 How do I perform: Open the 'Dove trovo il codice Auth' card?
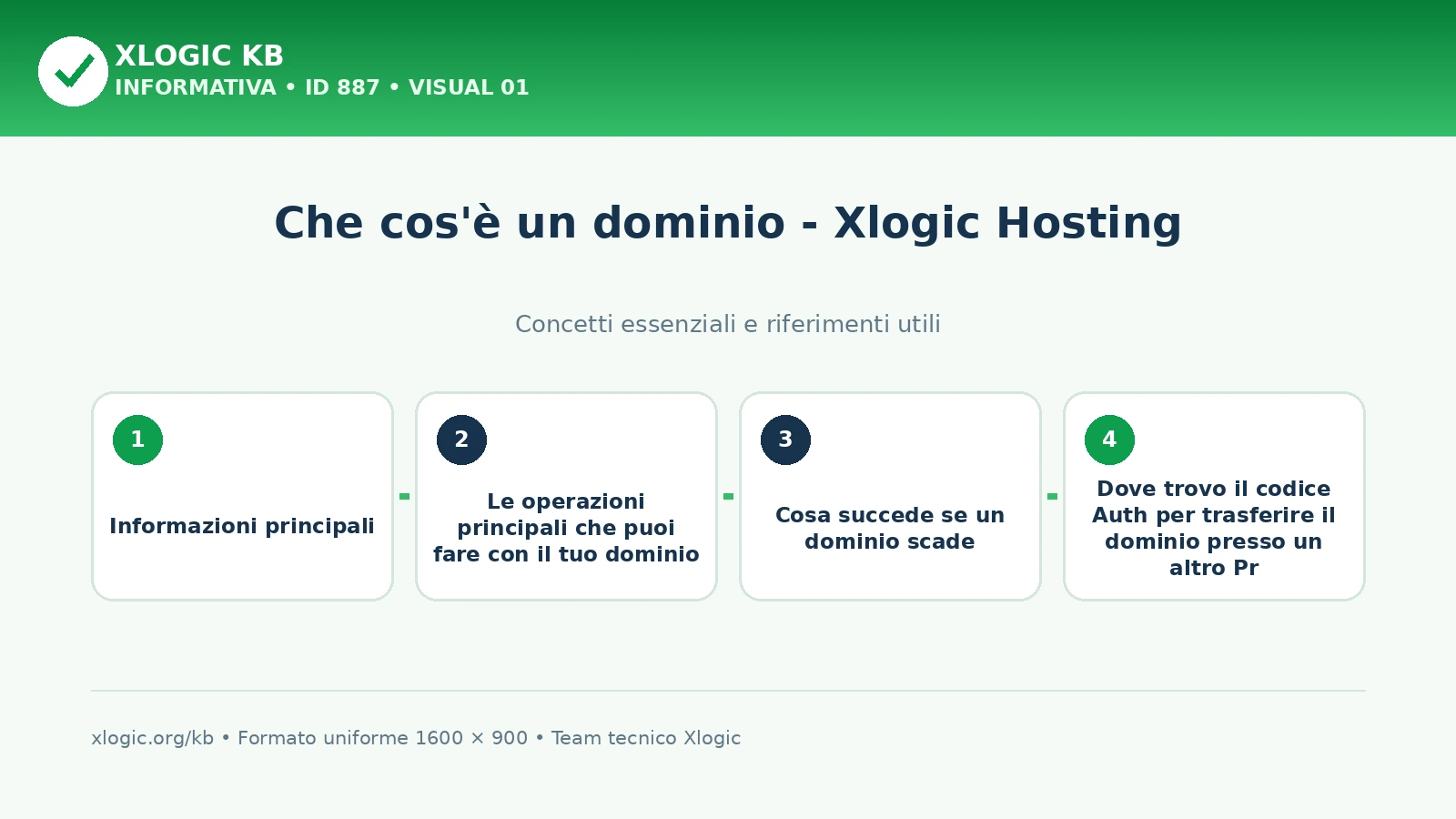1214,496
